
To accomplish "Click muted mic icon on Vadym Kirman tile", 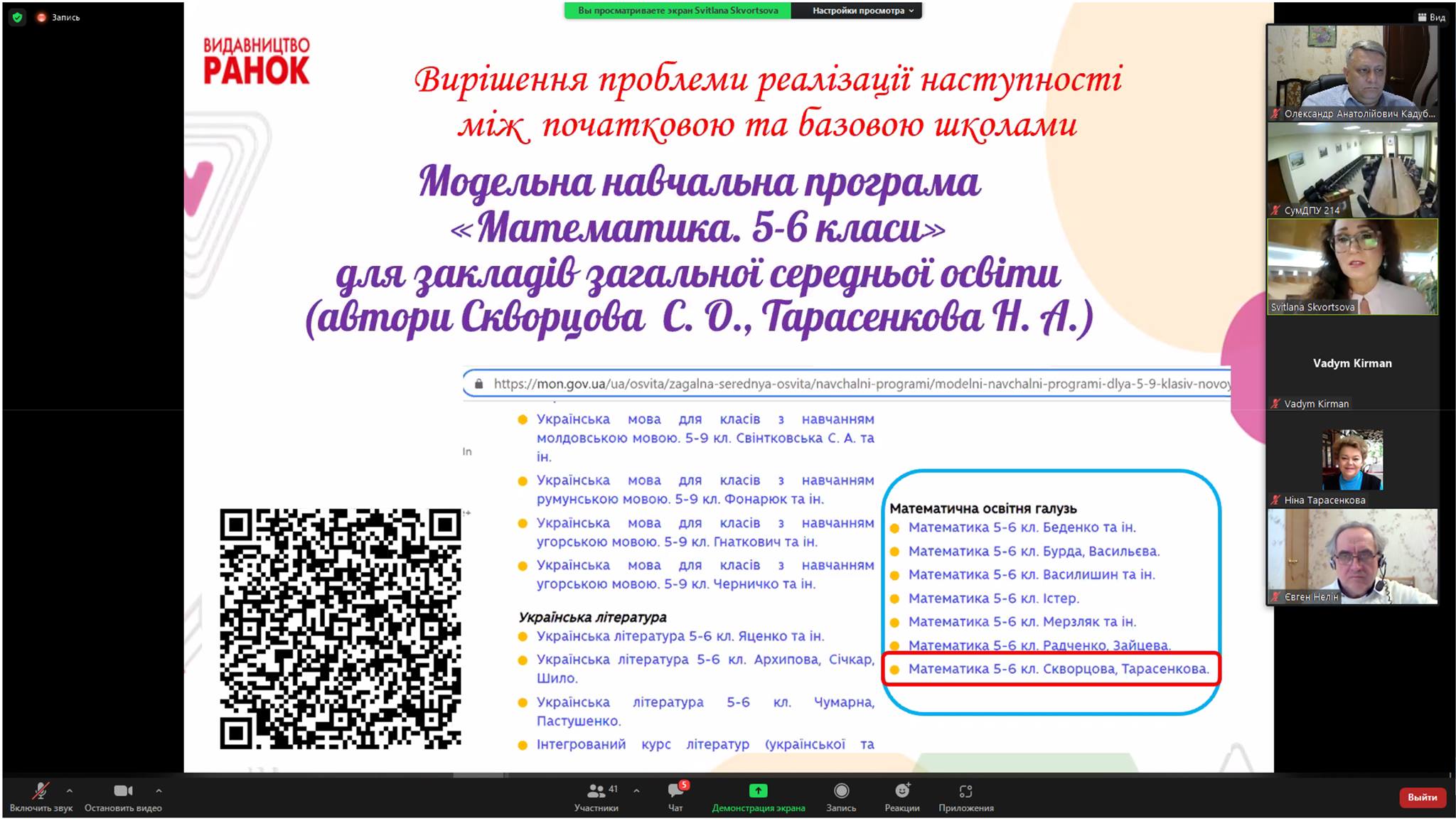I will pyautogui.click(x=1276, y=404).
